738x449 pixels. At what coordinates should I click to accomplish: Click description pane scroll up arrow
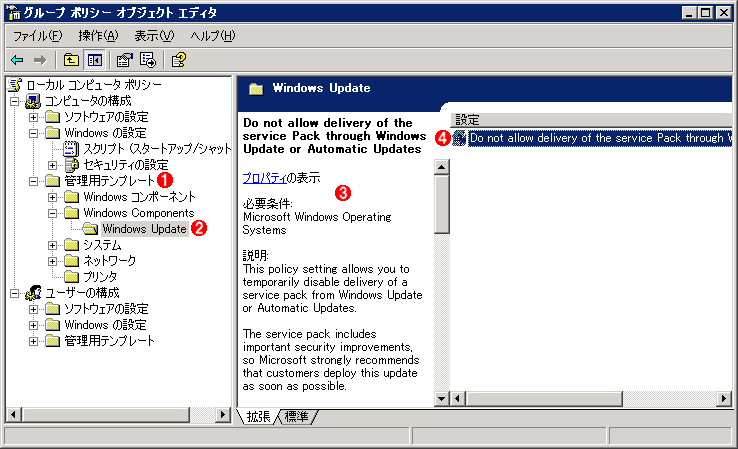441,167
